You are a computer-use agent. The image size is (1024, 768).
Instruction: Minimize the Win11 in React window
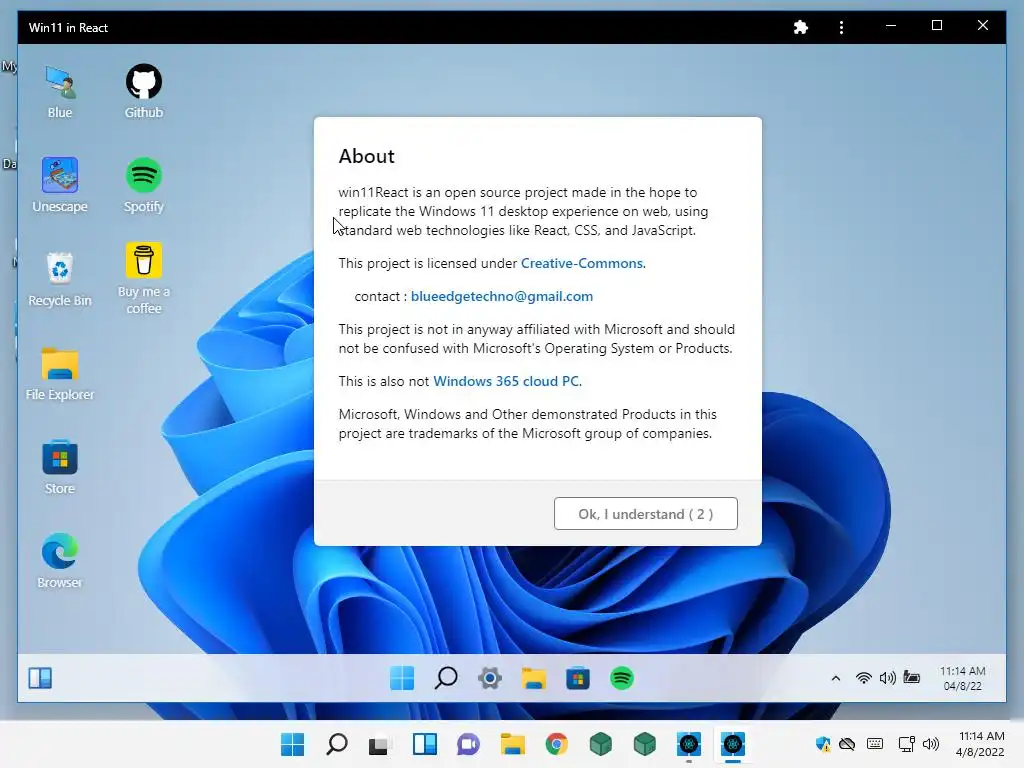891,26
